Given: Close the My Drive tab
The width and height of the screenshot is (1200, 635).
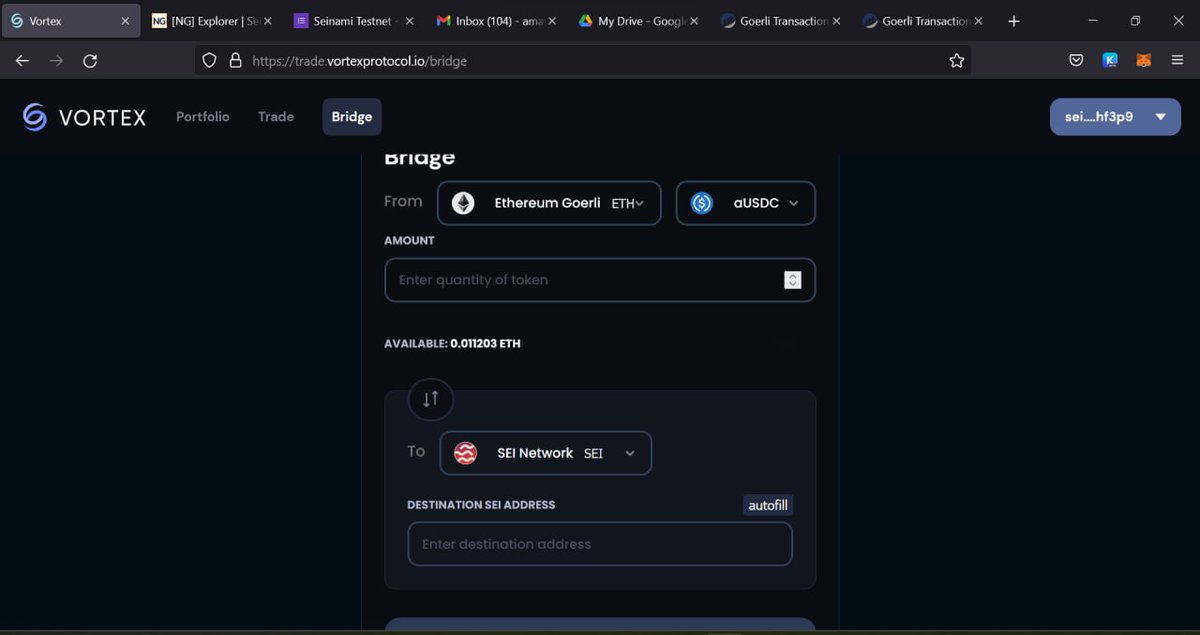Looking at the screenshot, I should point(694,21).
